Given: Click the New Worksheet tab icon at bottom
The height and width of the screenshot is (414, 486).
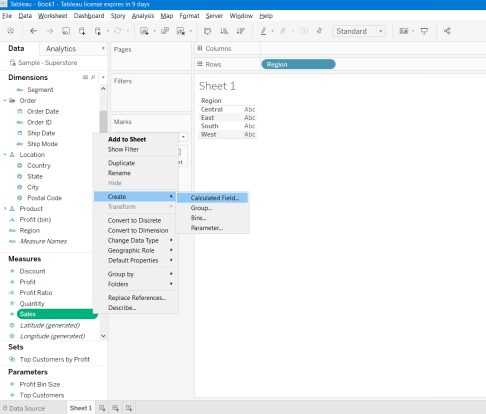Looking at the screenshot, I should [102, 408].
